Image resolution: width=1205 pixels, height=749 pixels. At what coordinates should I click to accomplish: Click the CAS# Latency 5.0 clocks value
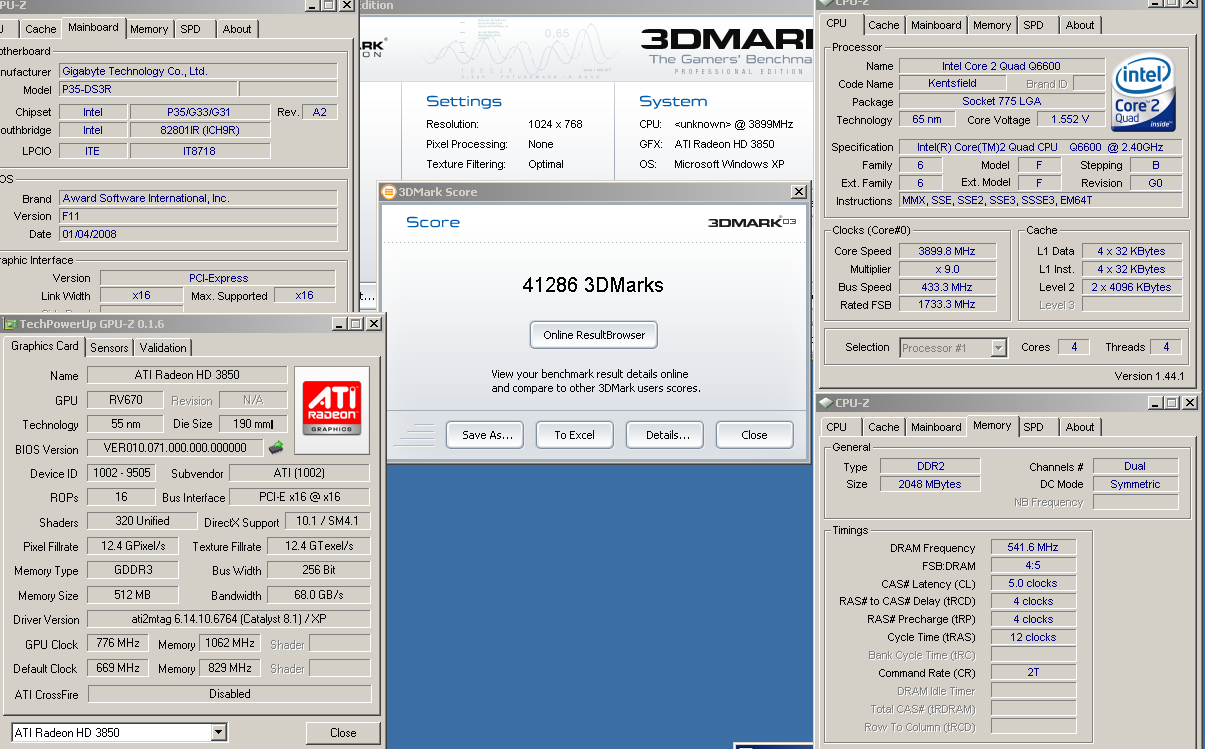tap(1034, 584)
